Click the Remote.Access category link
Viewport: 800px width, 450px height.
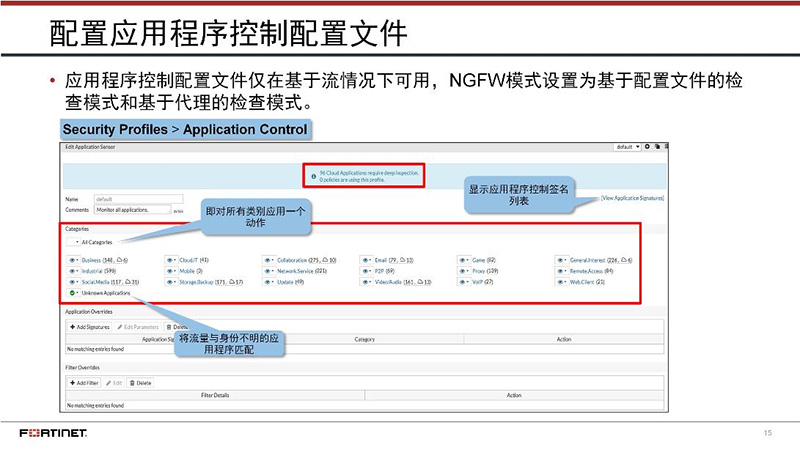586,271
